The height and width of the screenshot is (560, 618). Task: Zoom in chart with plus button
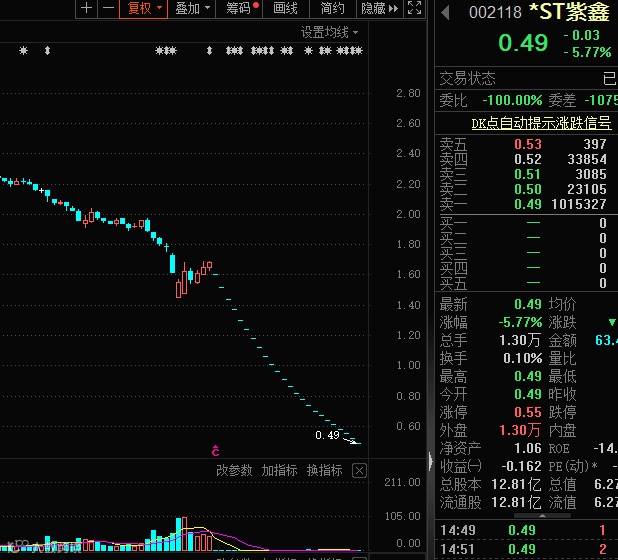pos(86,8)
